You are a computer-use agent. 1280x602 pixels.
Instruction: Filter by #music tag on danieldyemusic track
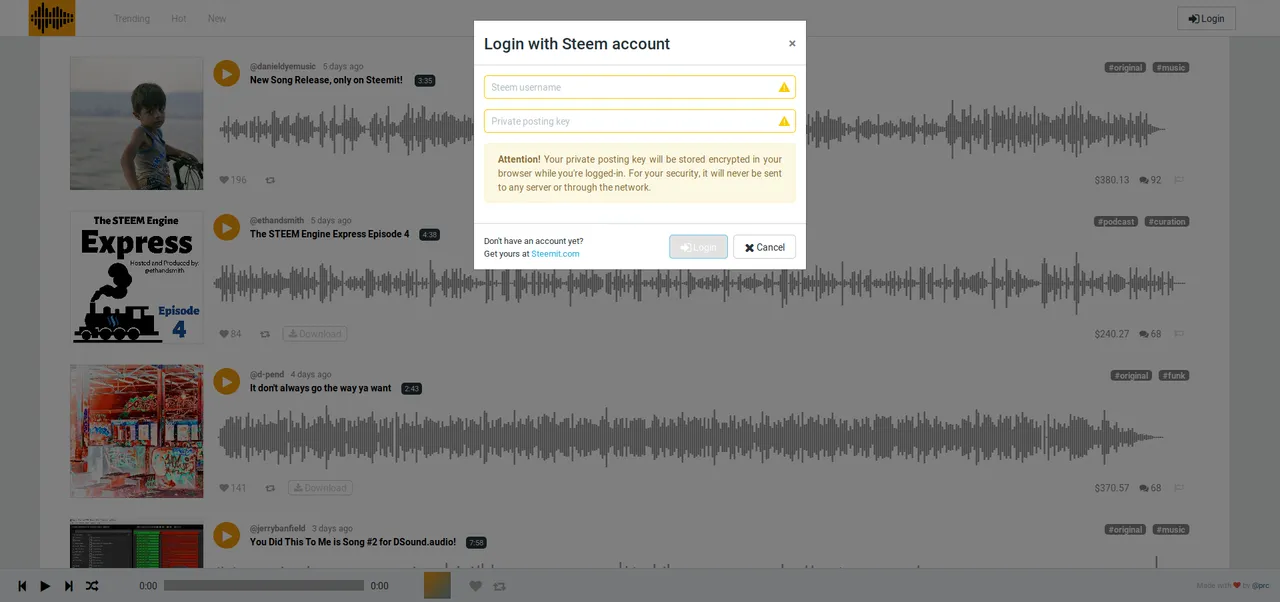pos(1171,68)
